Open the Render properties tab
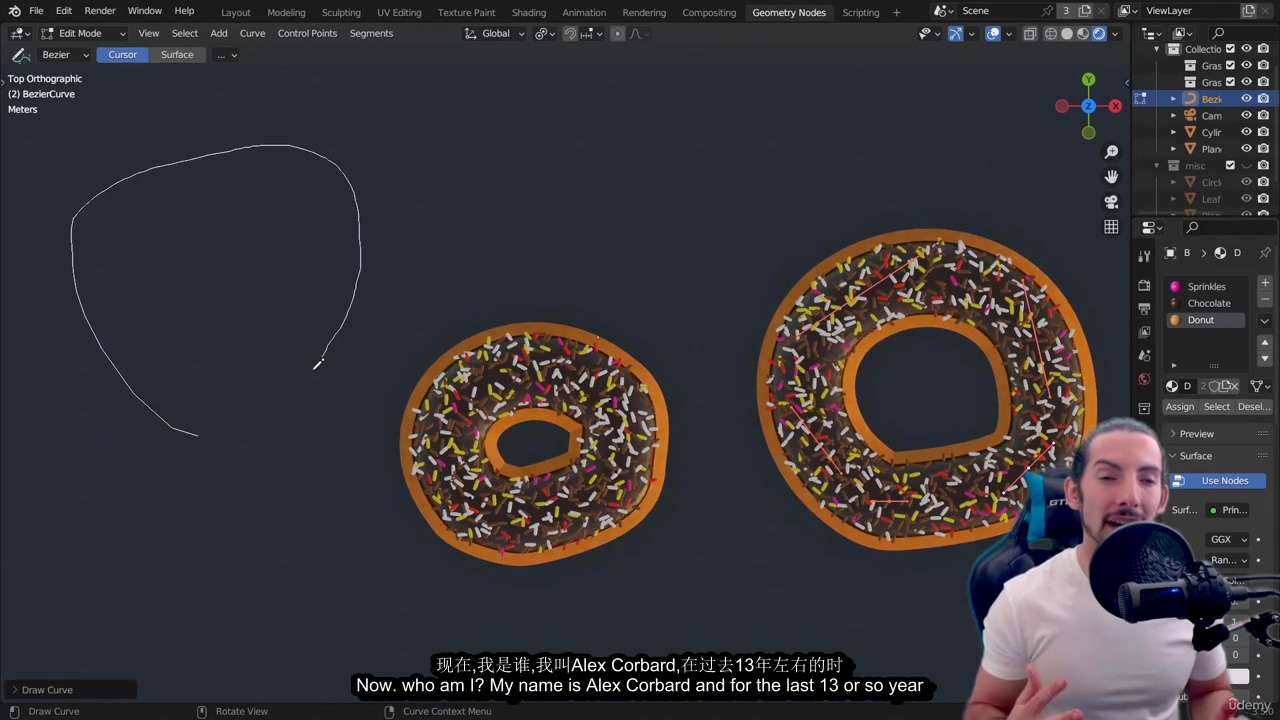 pos(1144,285)
